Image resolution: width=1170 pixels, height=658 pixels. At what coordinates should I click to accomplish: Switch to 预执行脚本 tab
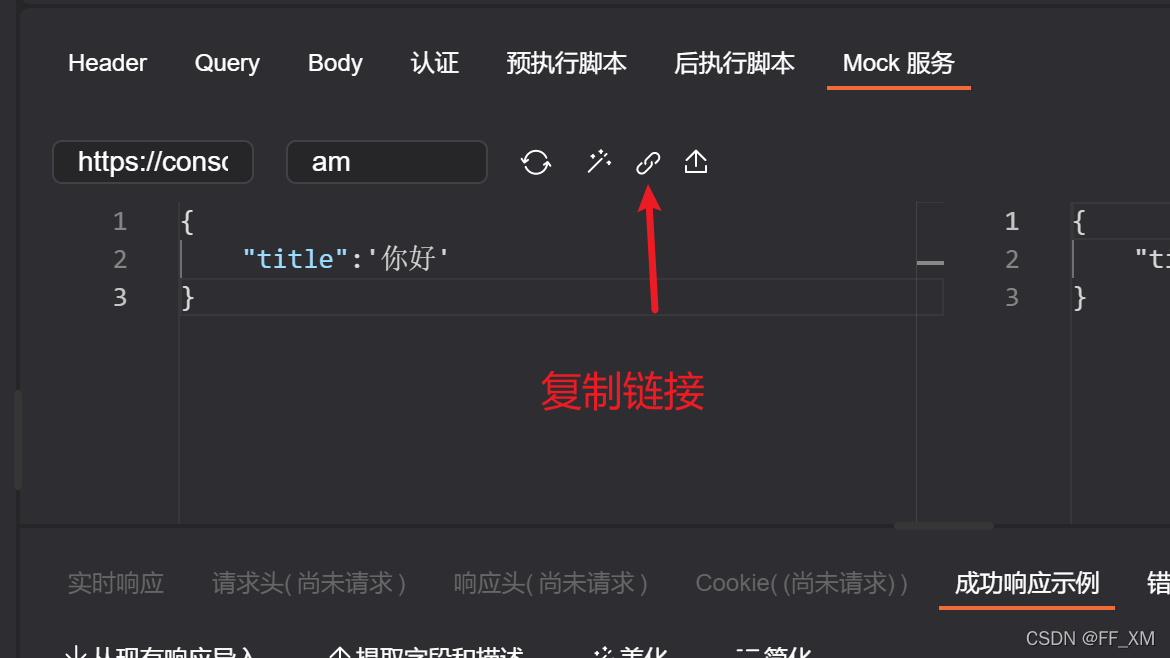566,63
